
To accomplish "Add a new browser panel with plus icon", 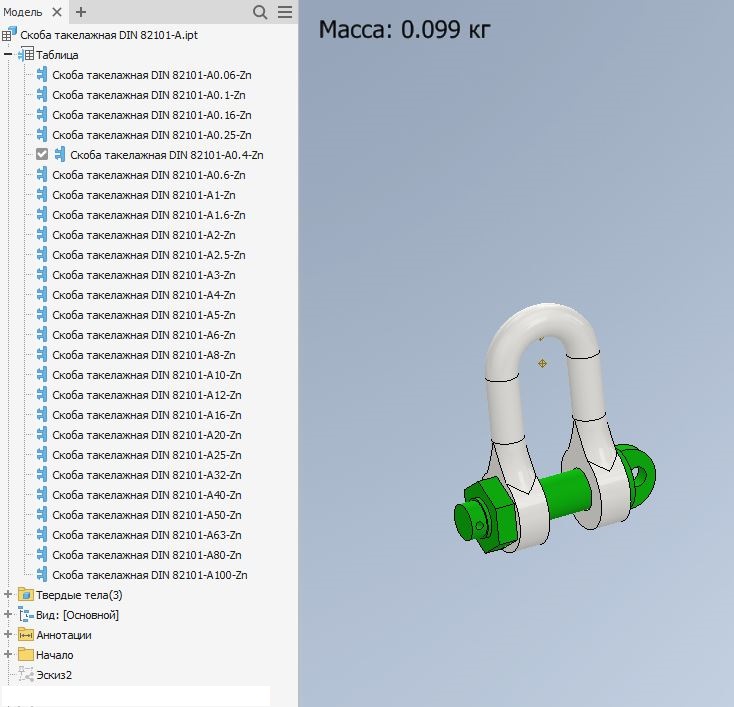I will pyautogui.click(x=81, y=12).
